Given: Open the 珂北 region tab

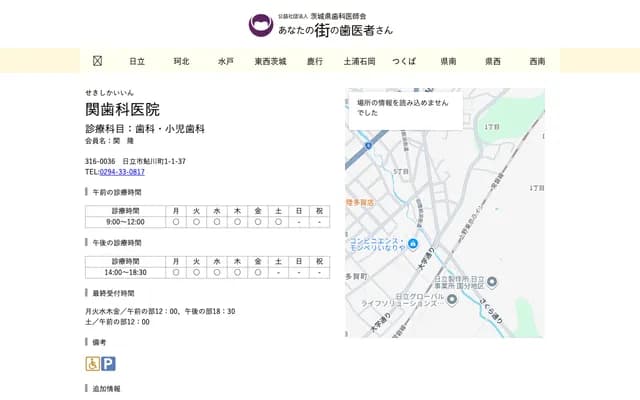Looking at the screenshot, I should (182, 61).
